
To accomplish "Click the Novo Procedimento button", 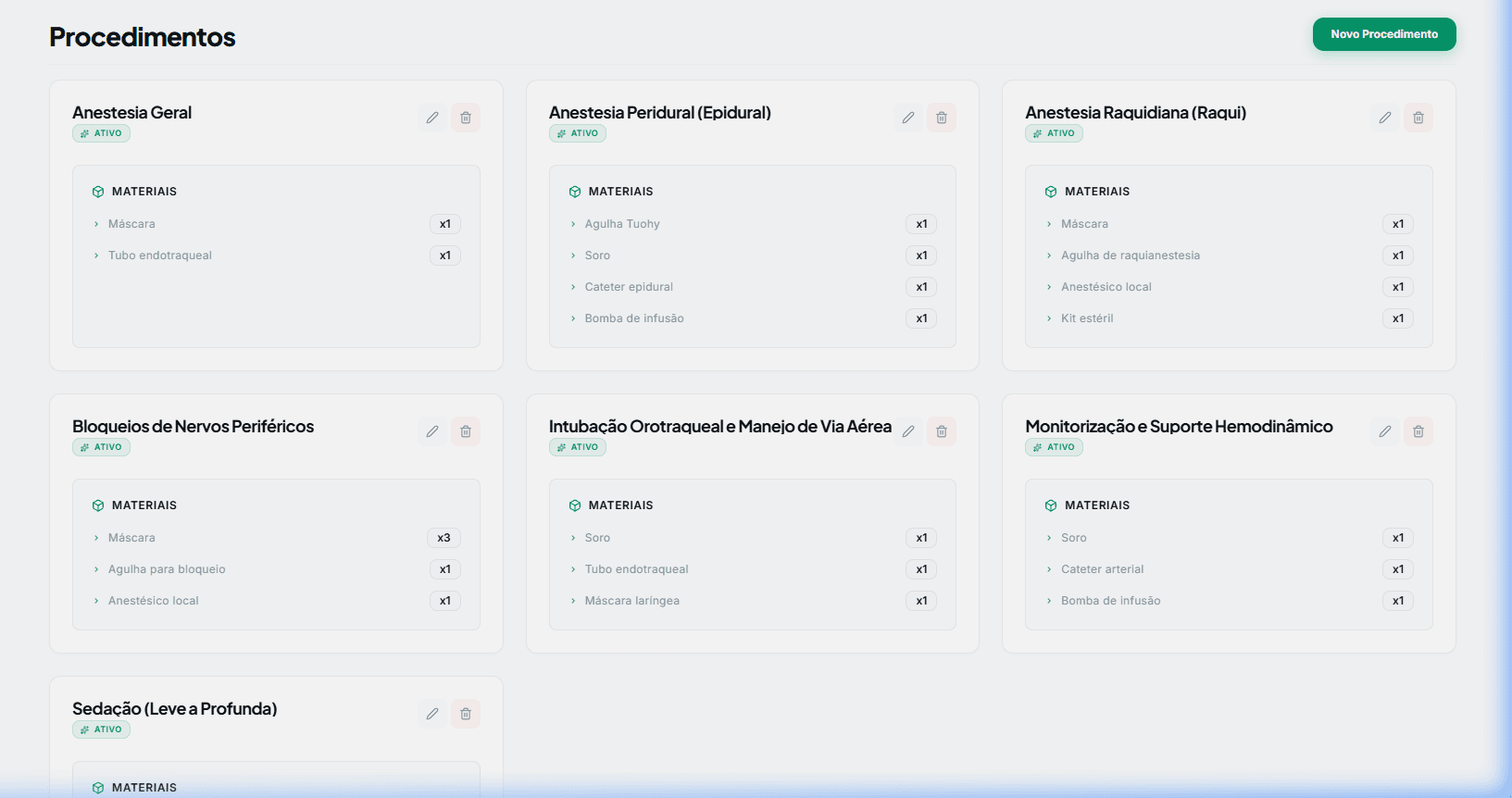I will [x=1384, y=34].
